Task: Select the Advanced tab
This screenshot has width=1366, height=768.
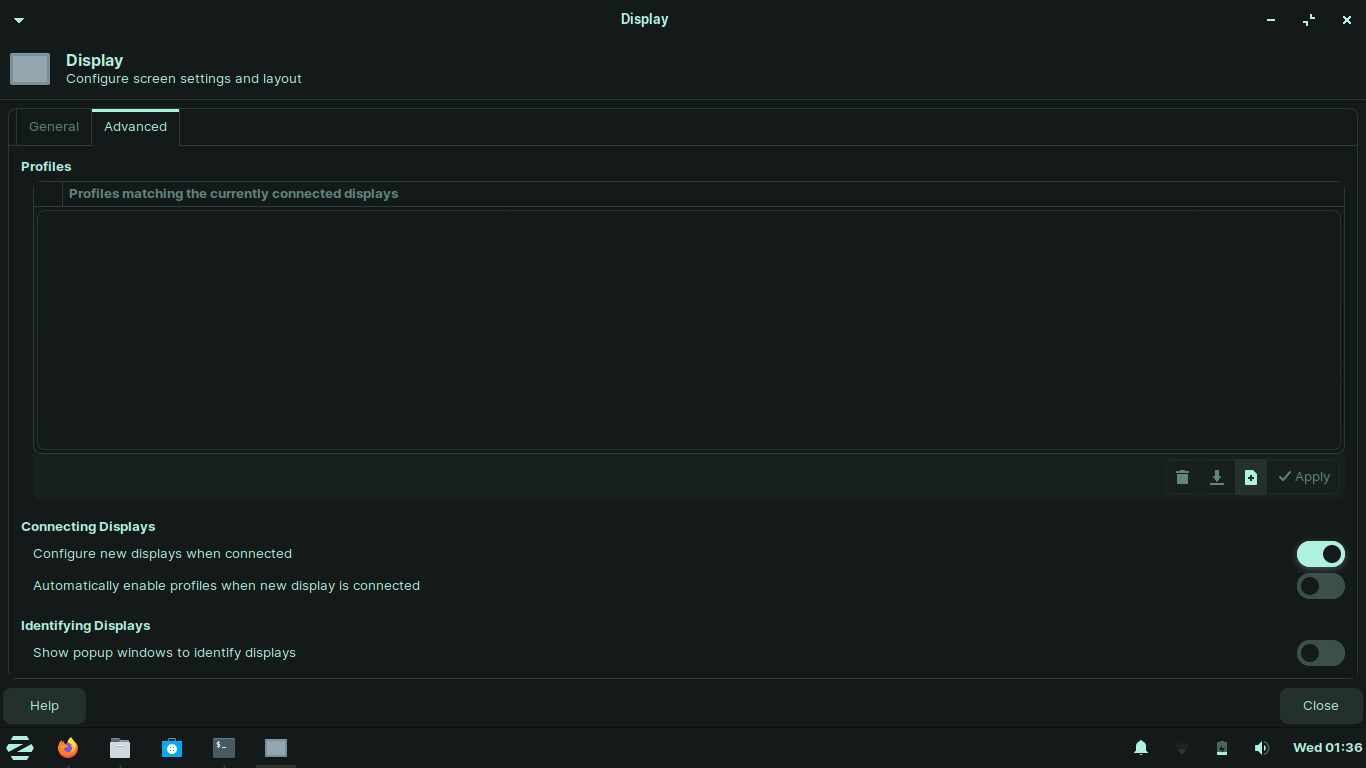Action: coord(135,127)
